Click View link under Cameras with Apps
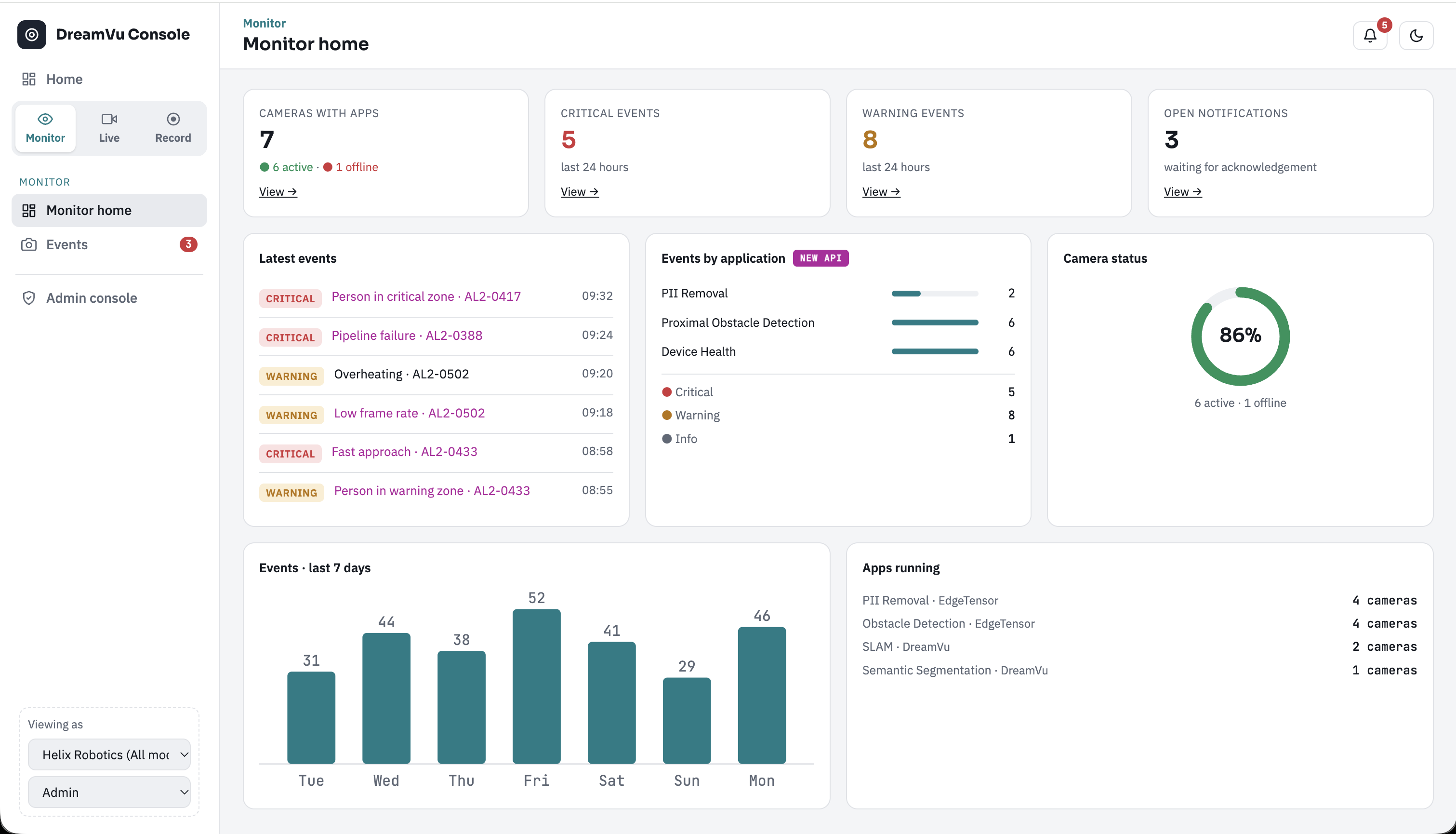This screenshot has height=834, width=1456. (x=278, y=191)
